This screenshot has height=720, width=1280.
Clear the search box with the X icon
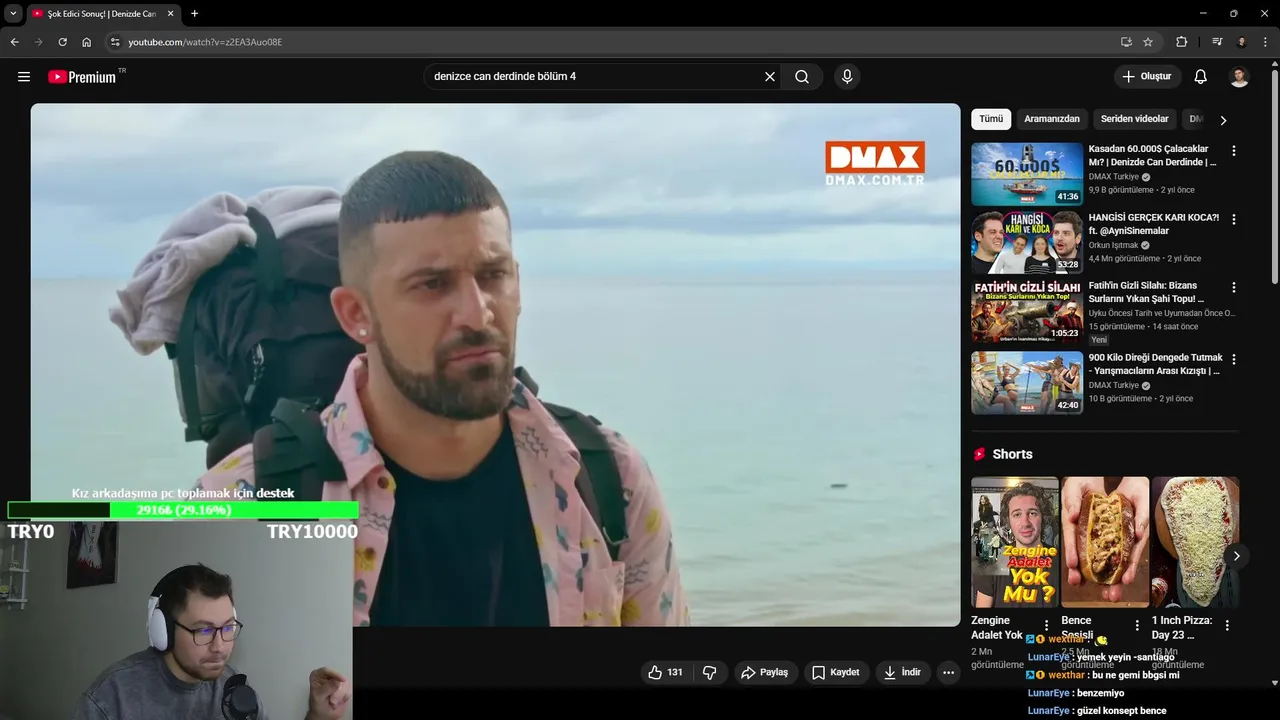click(770, 77)
